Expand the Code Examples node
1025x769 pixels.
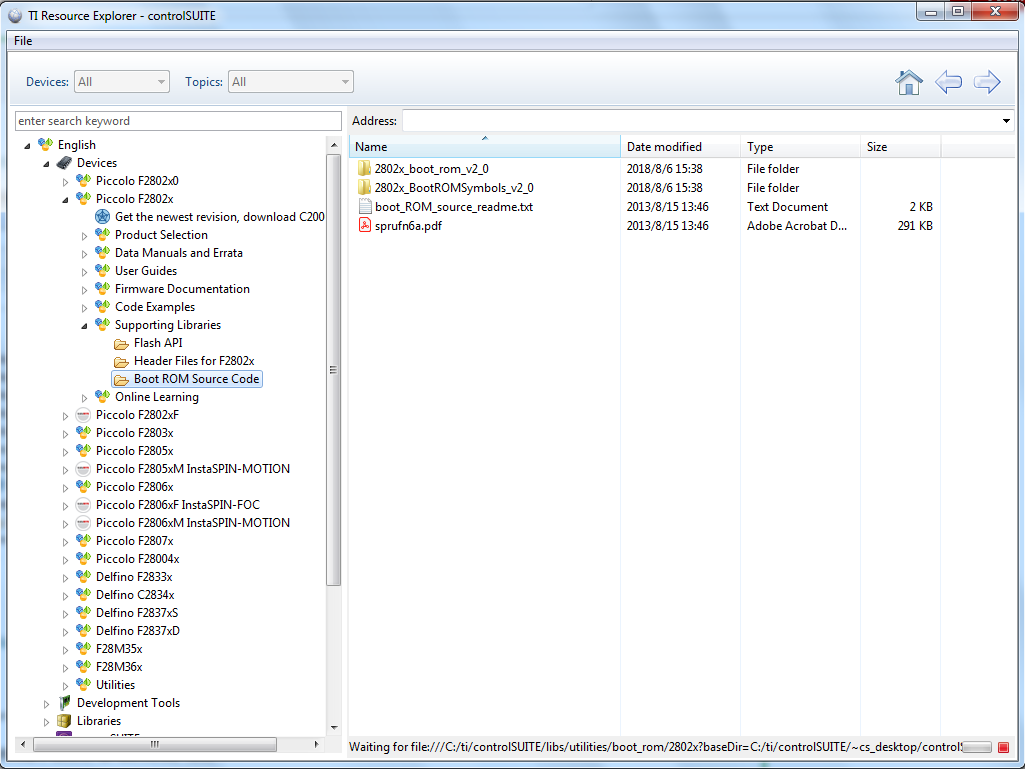84,308
